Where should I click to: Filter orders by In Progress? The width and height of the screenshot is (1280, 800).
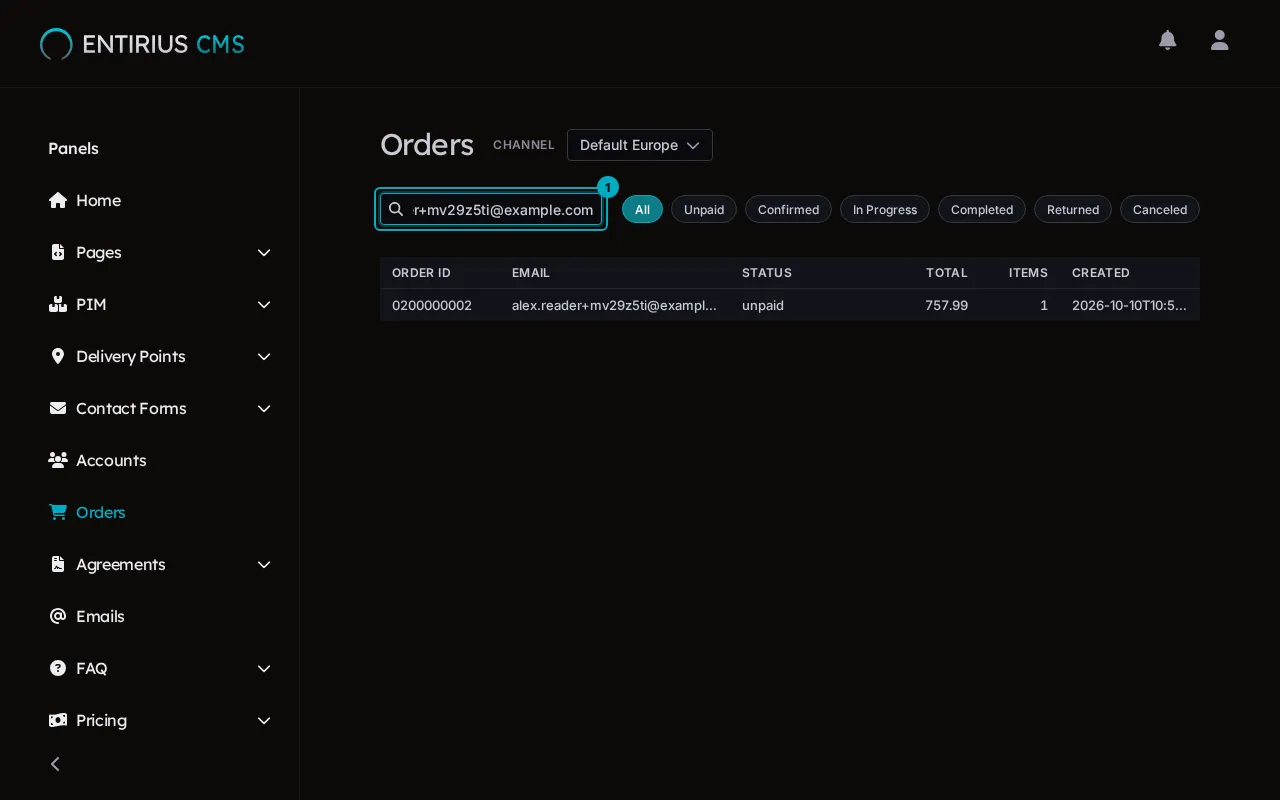tap(885, 209)
